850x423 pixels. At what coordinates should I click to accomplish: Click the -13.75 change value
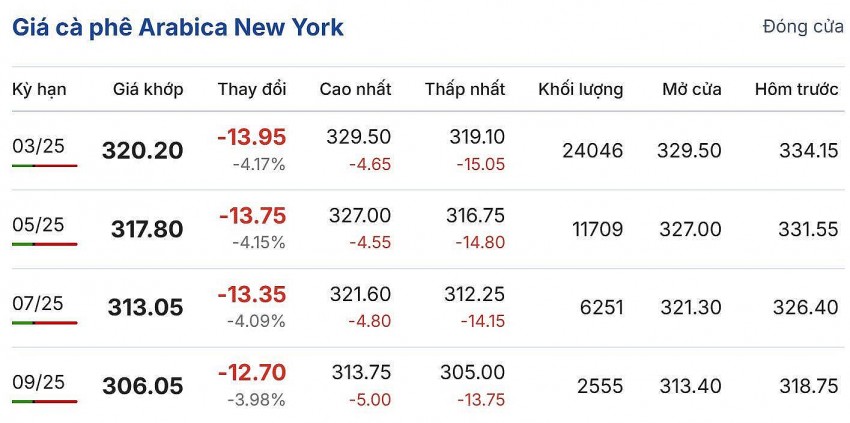252,216
